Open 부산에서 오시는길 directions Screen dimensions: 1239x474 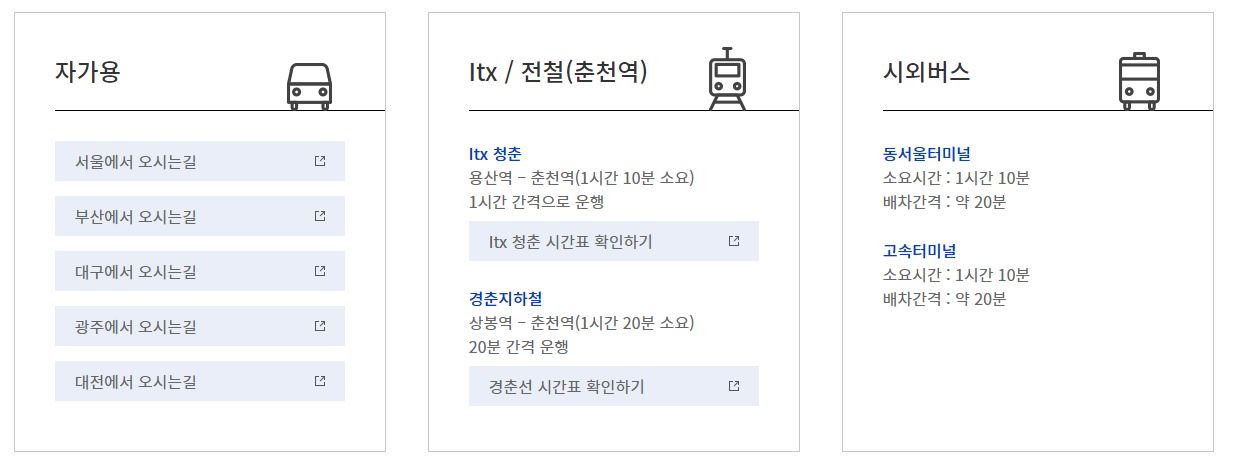tap(200, 216)
